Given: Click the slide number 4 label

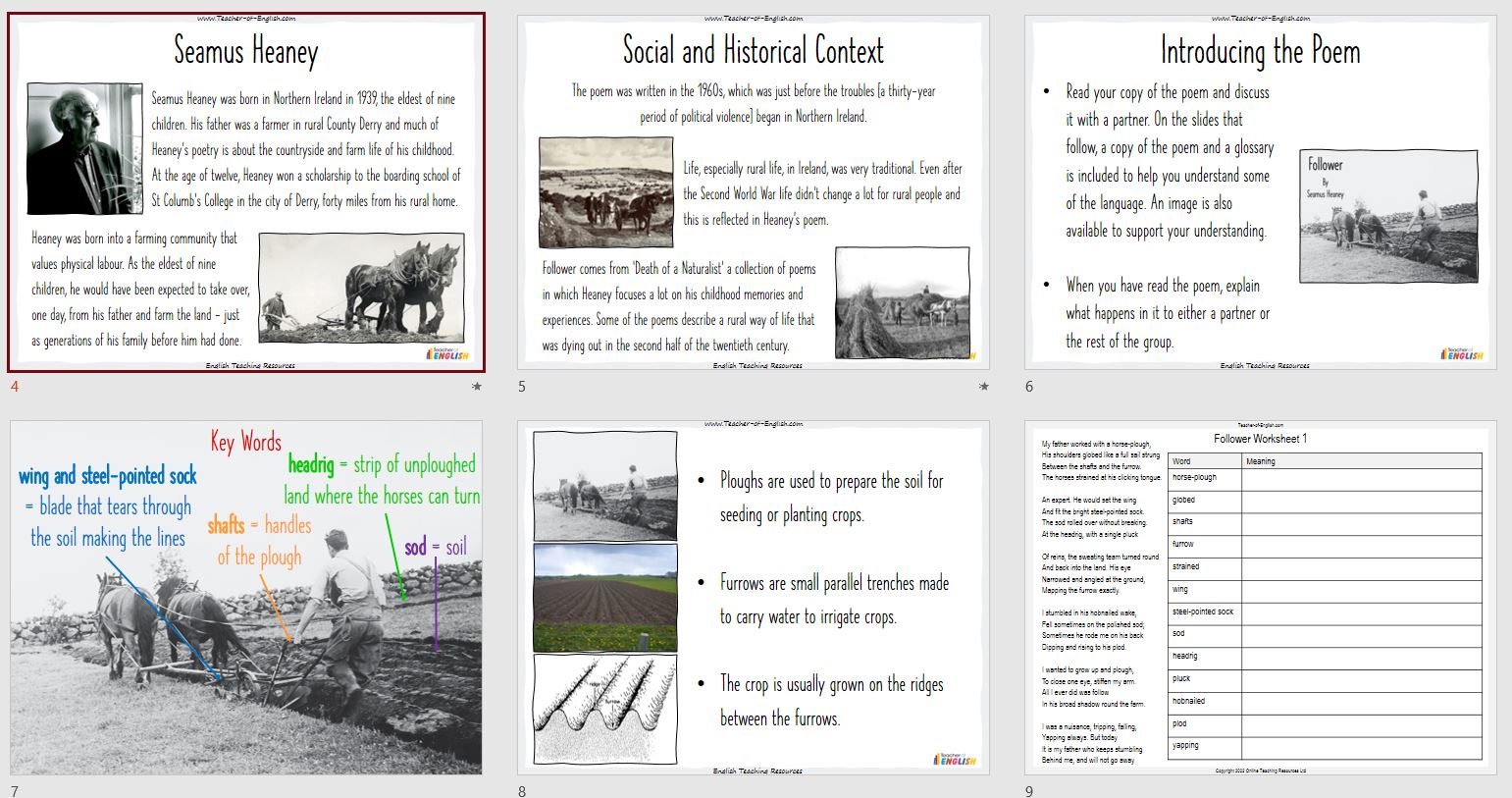Looking at the screenshot, I should click(x=15, y=387).
